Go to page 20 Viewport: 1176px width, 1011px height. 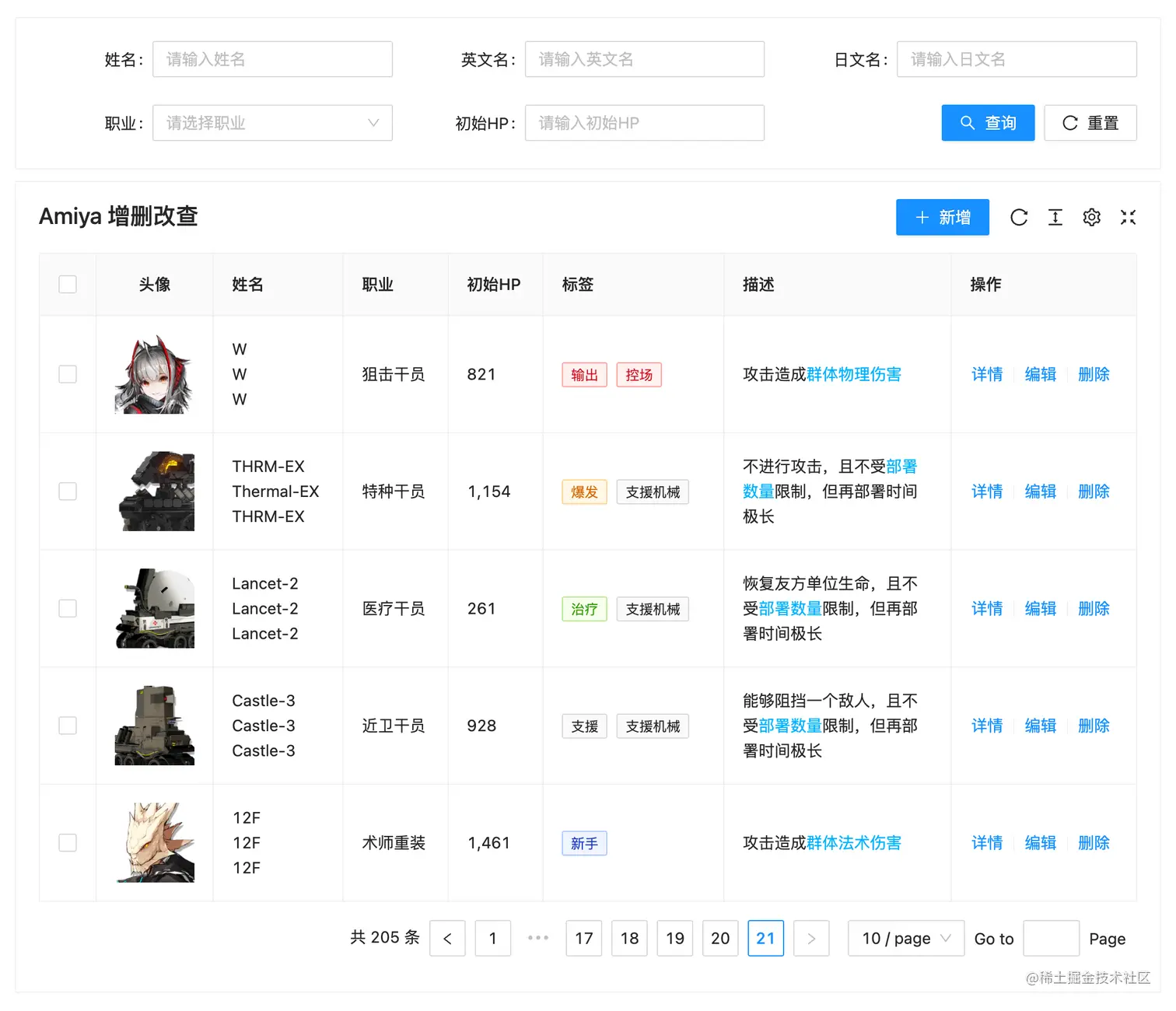point(720,939)
